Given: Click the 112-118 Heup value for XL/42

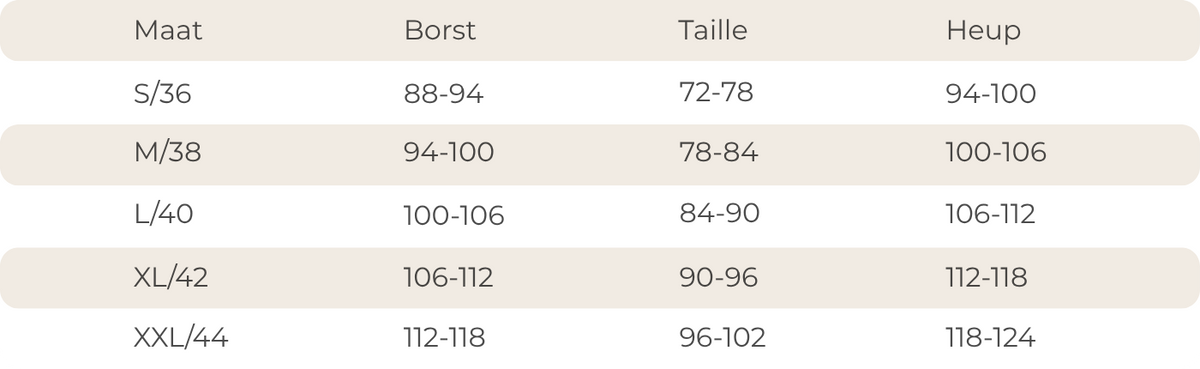Looking at the screenshot, I should (987, 277).
